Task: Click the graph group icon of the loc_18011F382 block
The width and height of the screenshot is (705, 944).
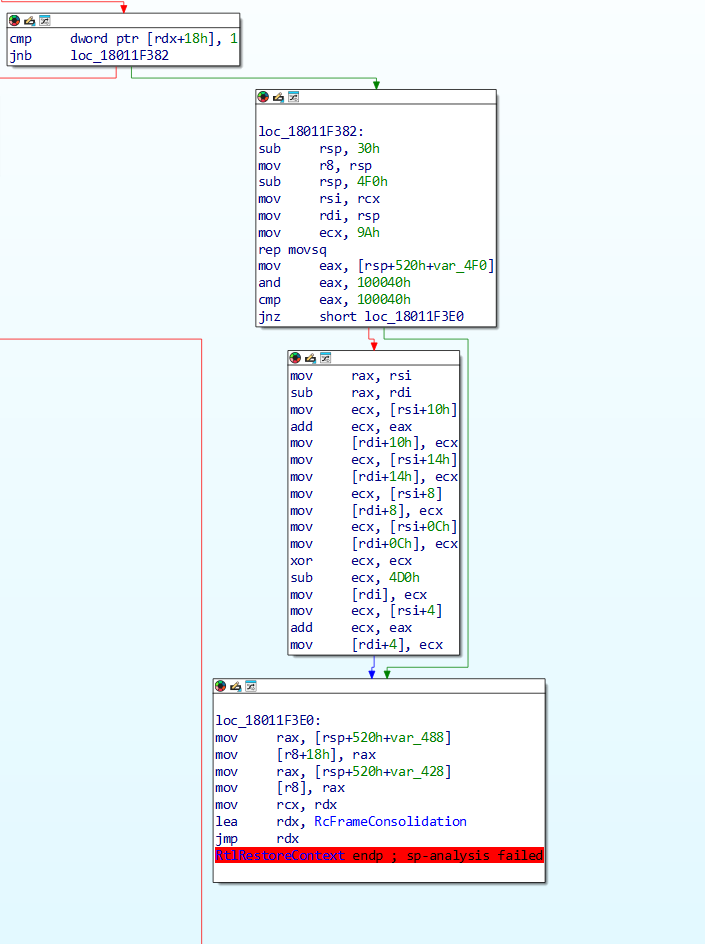Action: [293, 97]
